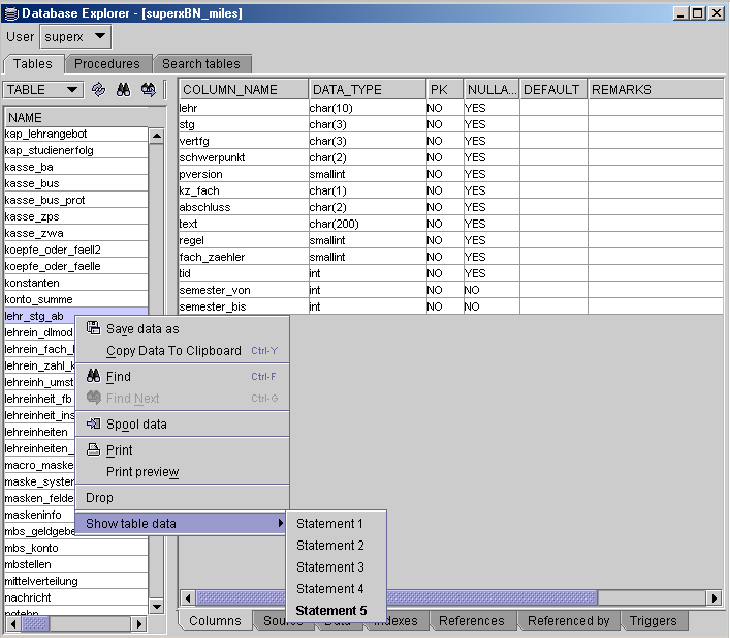
Task: Click the schwerpunkt column name cell
Action: point(244,157)
